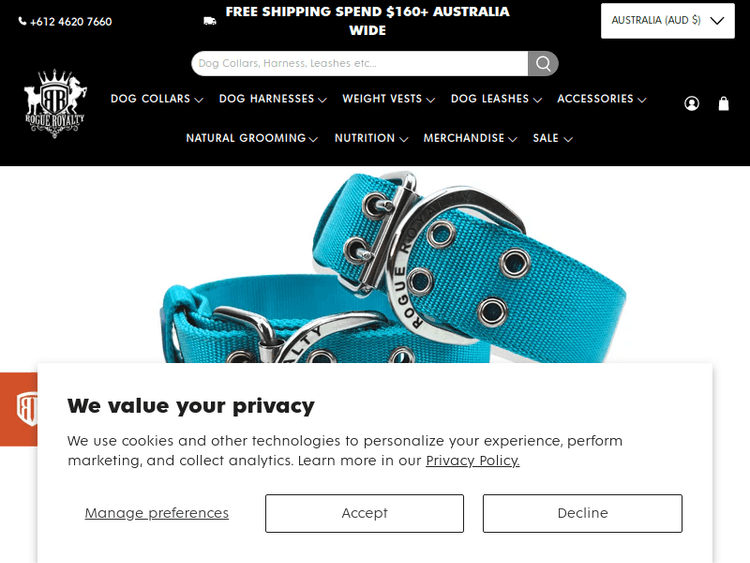Decline cookies in privacy banner
The height and width of the screenshot is (563, 750).
point(583,513)
